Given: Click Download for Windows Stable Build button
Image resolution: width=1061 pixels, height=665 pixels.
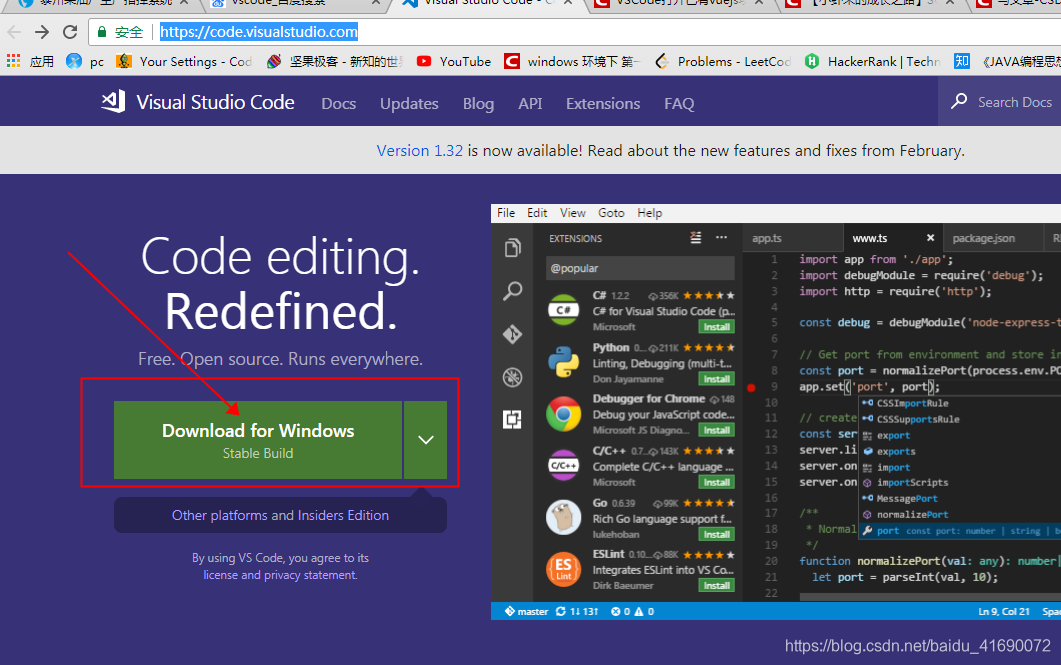Looking at the screenshot, I should tap(258, 440).
